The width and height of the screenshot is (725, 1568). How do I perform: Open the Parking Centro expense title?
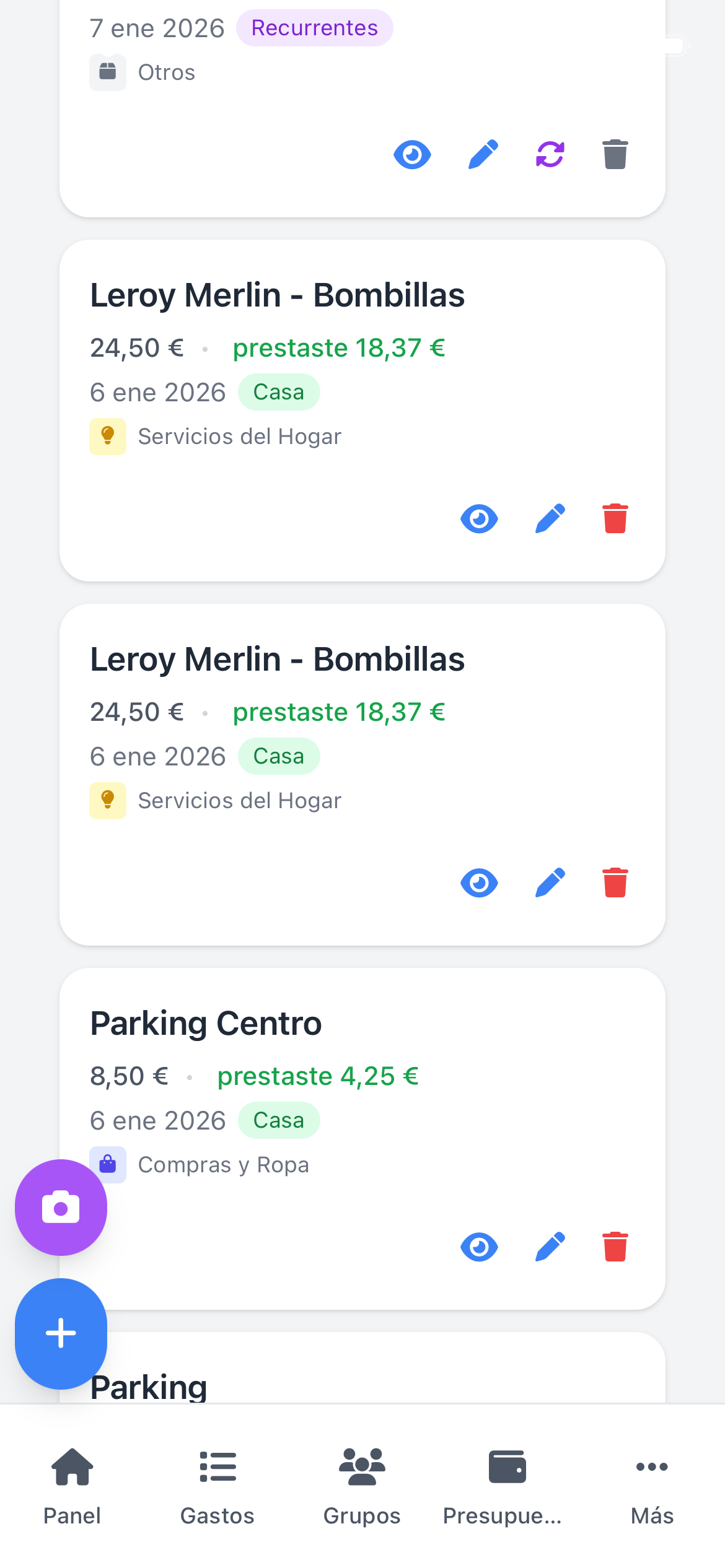[x=206, y=1023]
